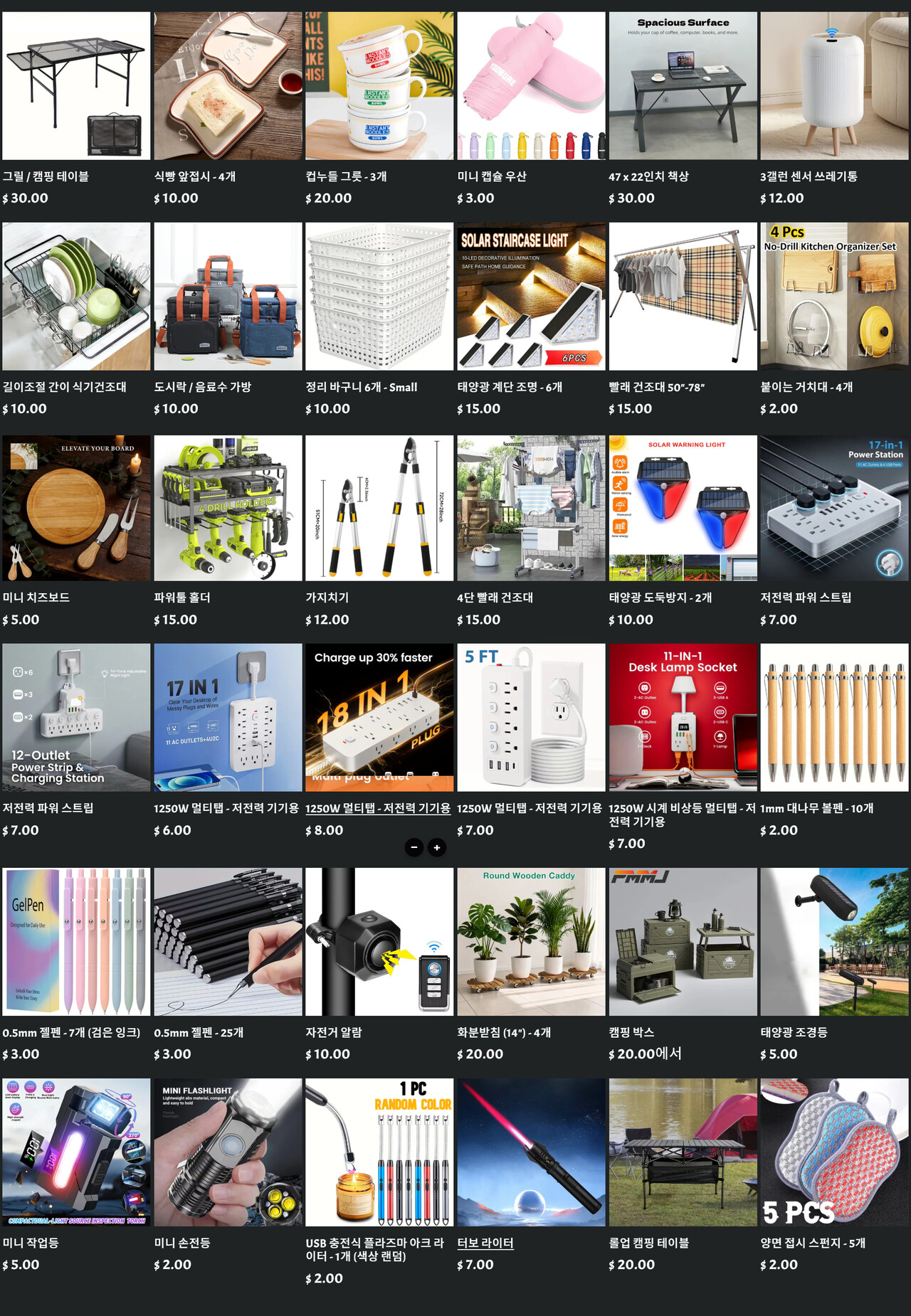Click the 3갤런 센서 쓰레기통 trash can image
The image size is (911, 1316).
click(834, 85)
